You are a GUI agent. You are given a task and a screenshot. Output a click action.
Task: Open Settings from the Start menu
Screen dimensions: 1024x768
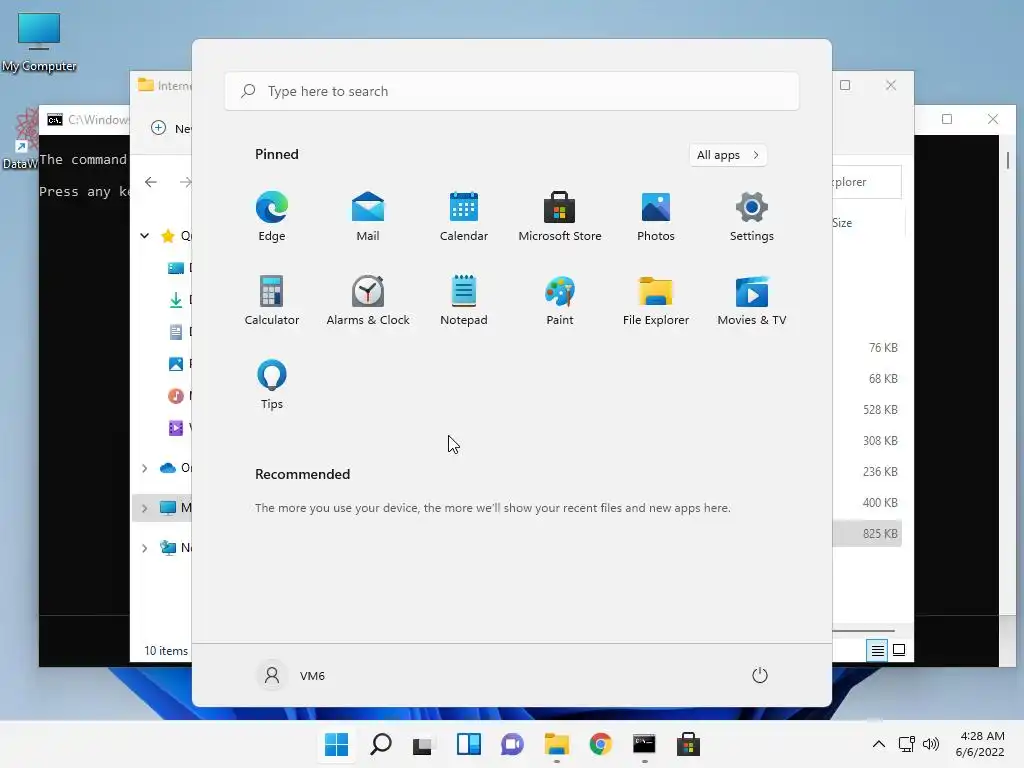click(752, 216)
